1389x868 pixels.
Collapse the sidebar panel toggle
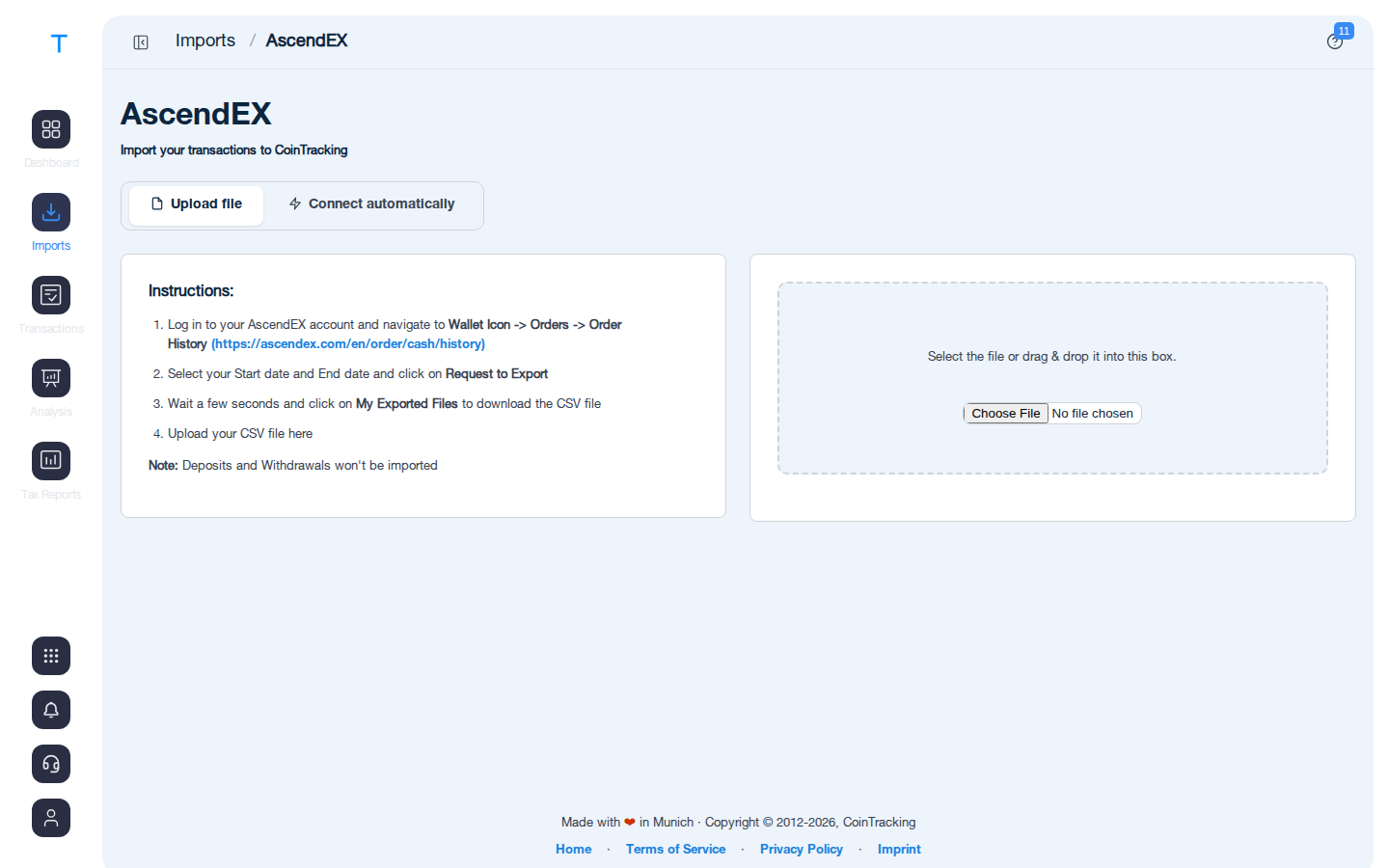pyautogui.click(x=141, y=42)
